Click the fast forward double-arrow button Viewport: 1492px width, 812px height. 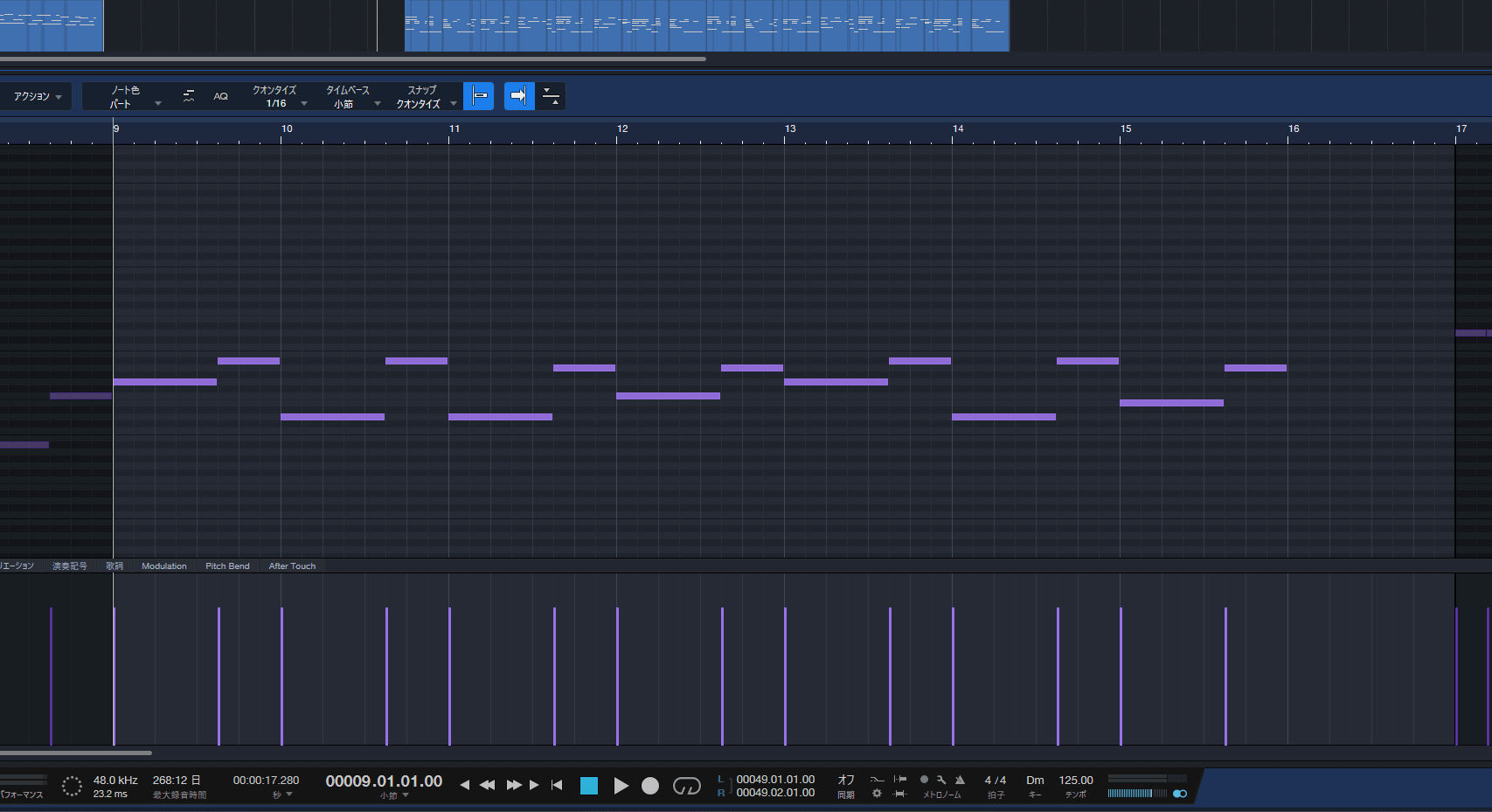[514, 785]
